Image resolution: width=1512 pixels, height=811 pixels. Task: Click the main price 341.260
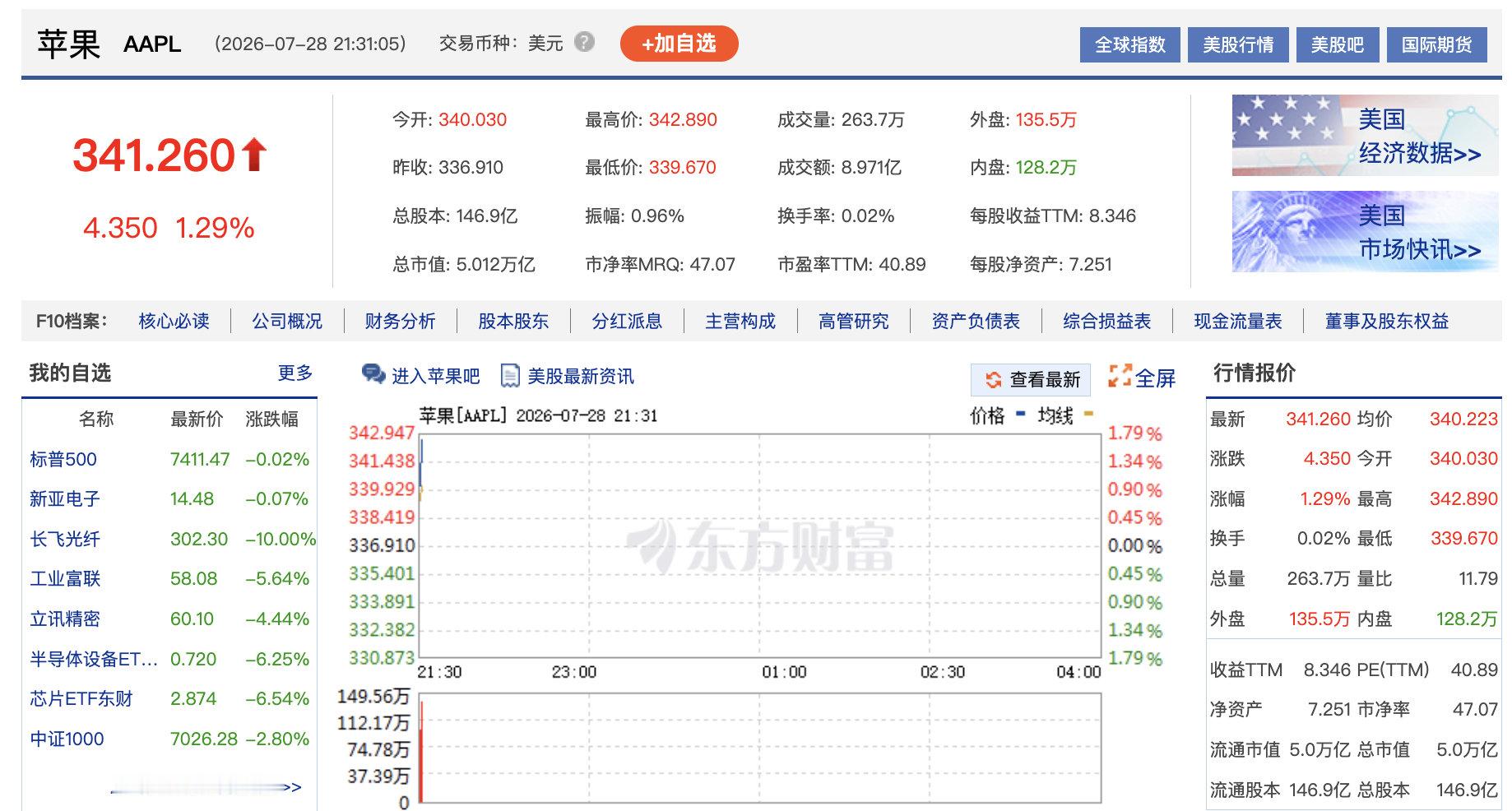(154, 155)
